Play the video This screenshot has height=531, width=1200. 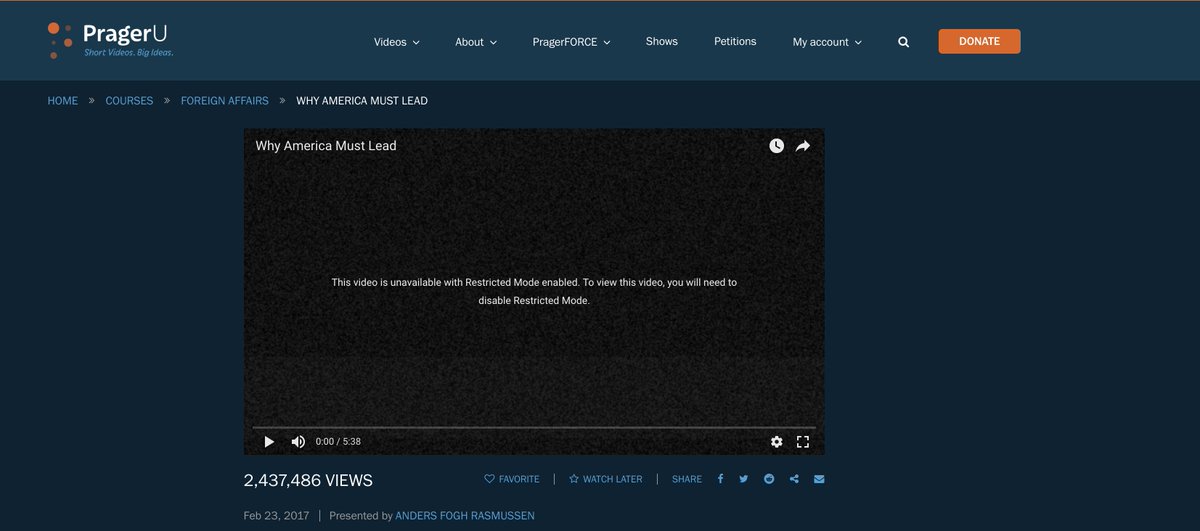(268, 441)
